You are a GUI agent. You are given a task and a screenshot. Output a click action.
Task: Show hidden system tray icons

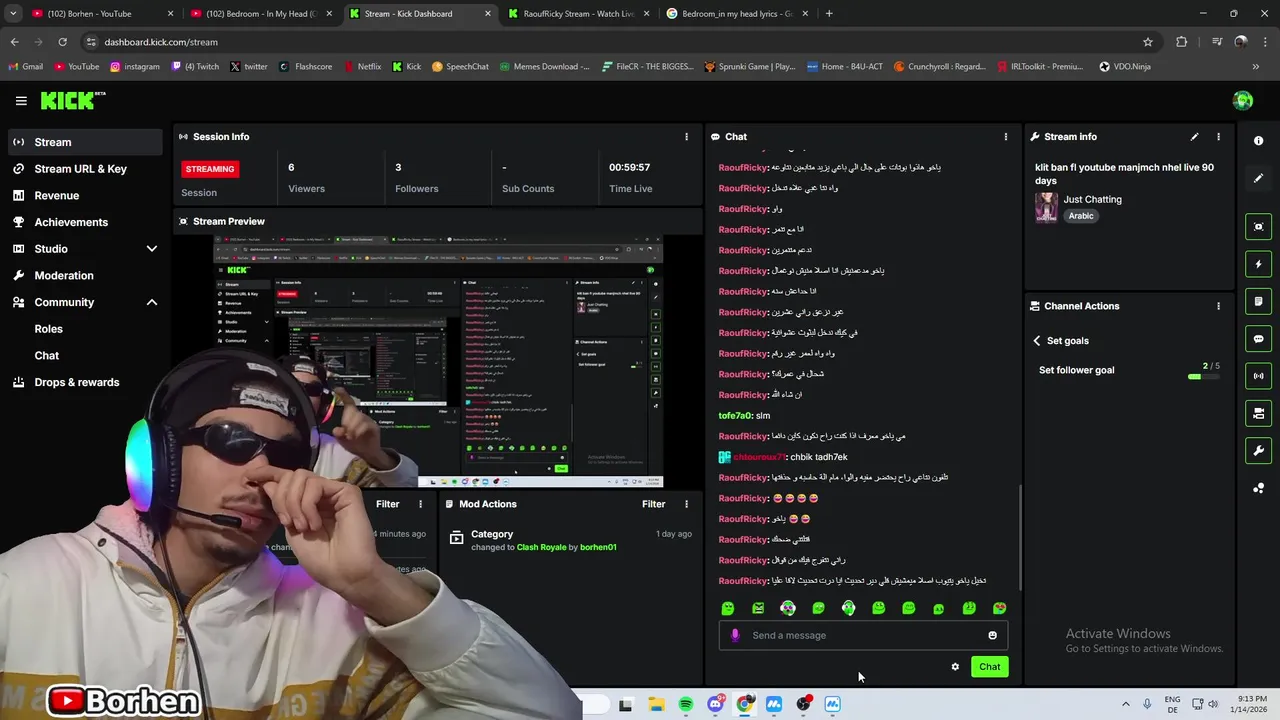pyautogui.click(x=1125, y=705)
